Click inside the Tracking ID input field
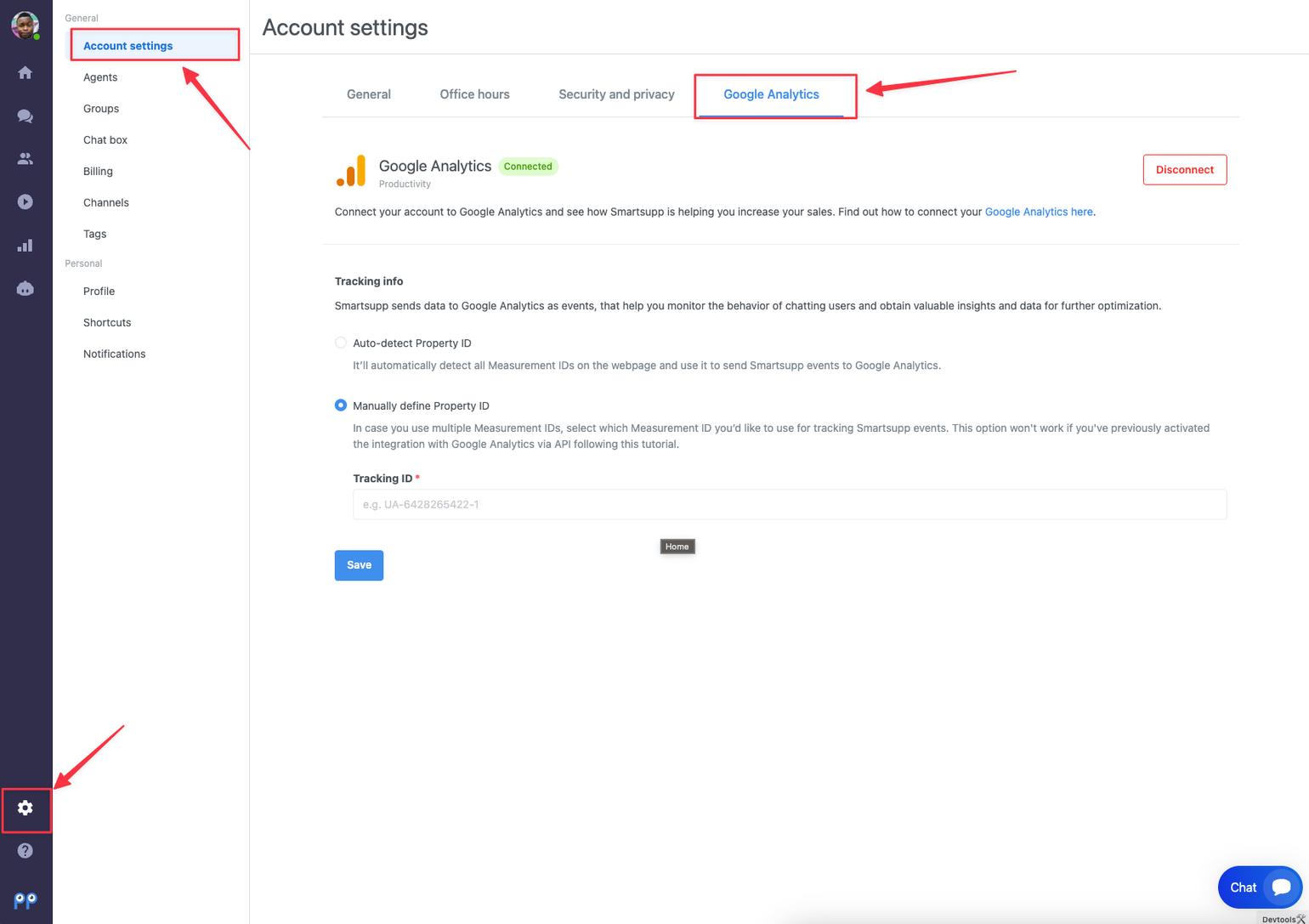 [x=789, y=504]
